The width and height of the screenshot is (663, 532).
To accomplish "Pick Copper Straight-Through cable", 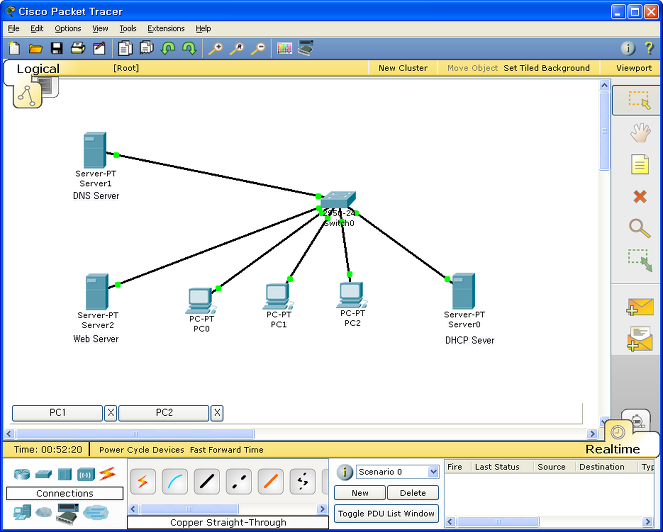I will pyautogui.click(x=207, y=482).
